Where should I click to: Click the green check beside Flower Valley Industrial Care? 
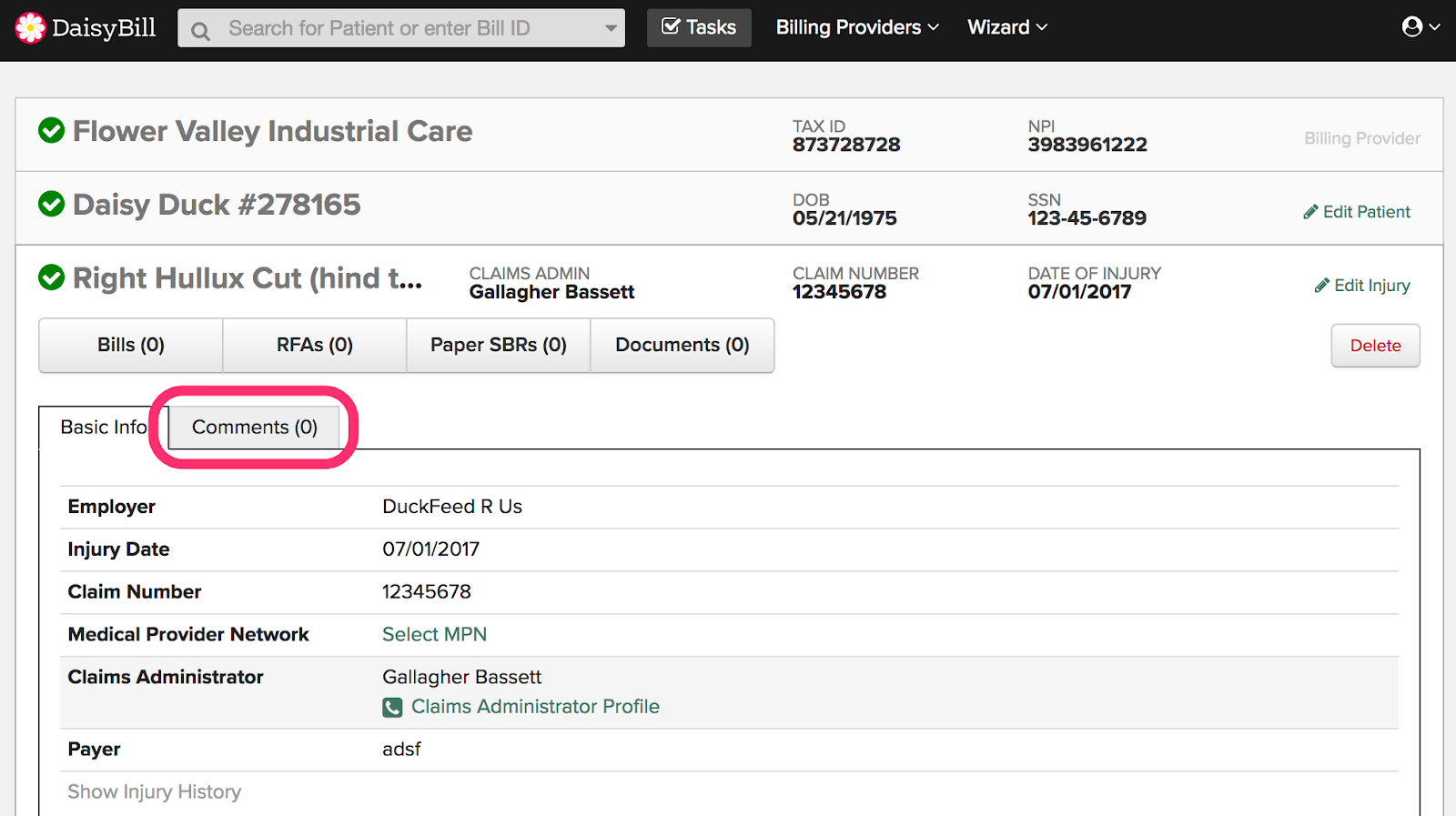pos(52,131)
